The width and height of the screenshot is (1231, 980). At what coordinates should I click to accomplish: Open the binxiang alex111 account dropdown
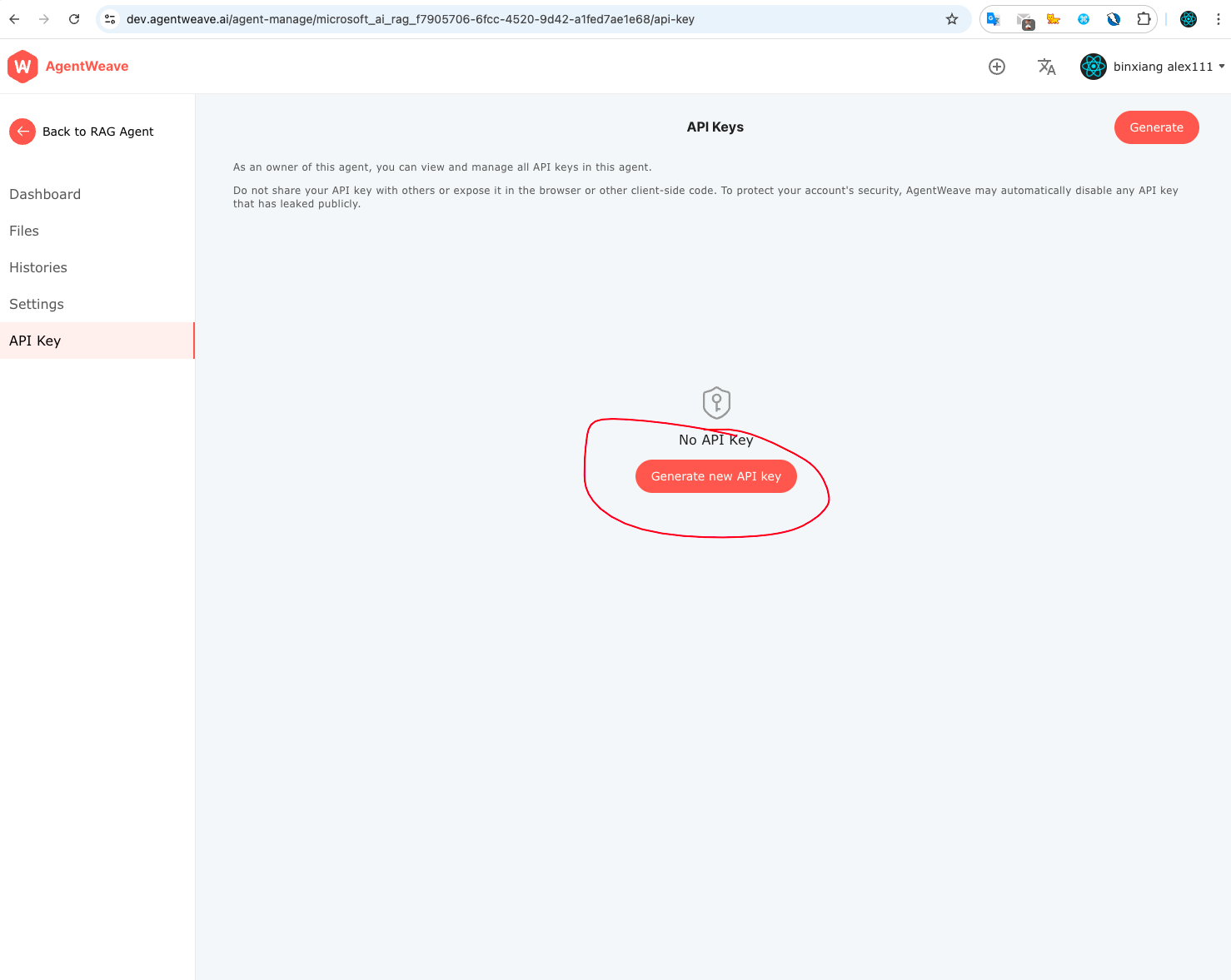coord(1152,67)
